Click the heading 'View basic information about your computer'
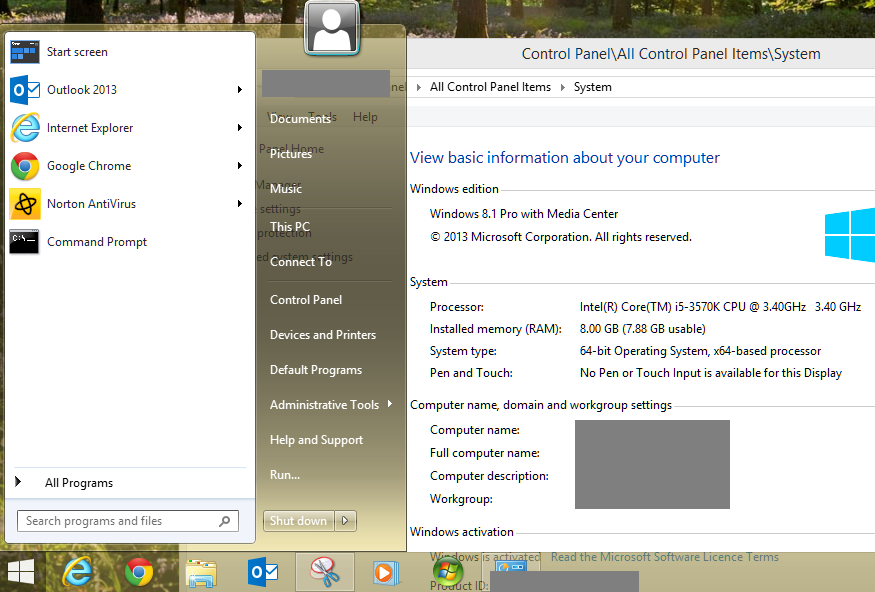Viewport: 875px width, 592px height. pos(565,158)
